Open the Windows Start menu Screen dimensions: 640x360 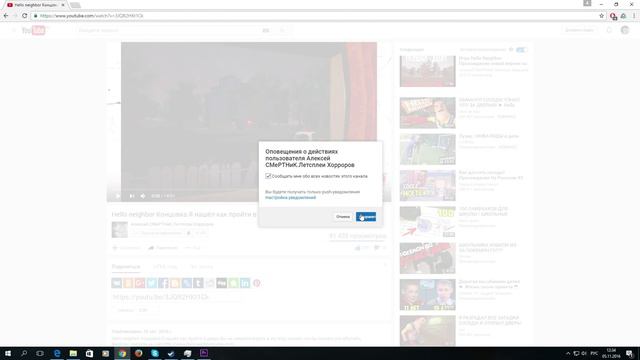point(7,353)
